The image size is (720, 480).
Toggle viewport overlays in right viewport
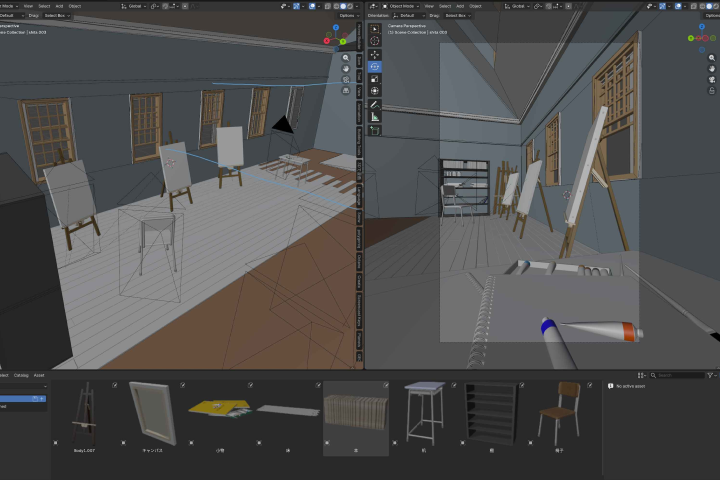[x=680, y=6]
